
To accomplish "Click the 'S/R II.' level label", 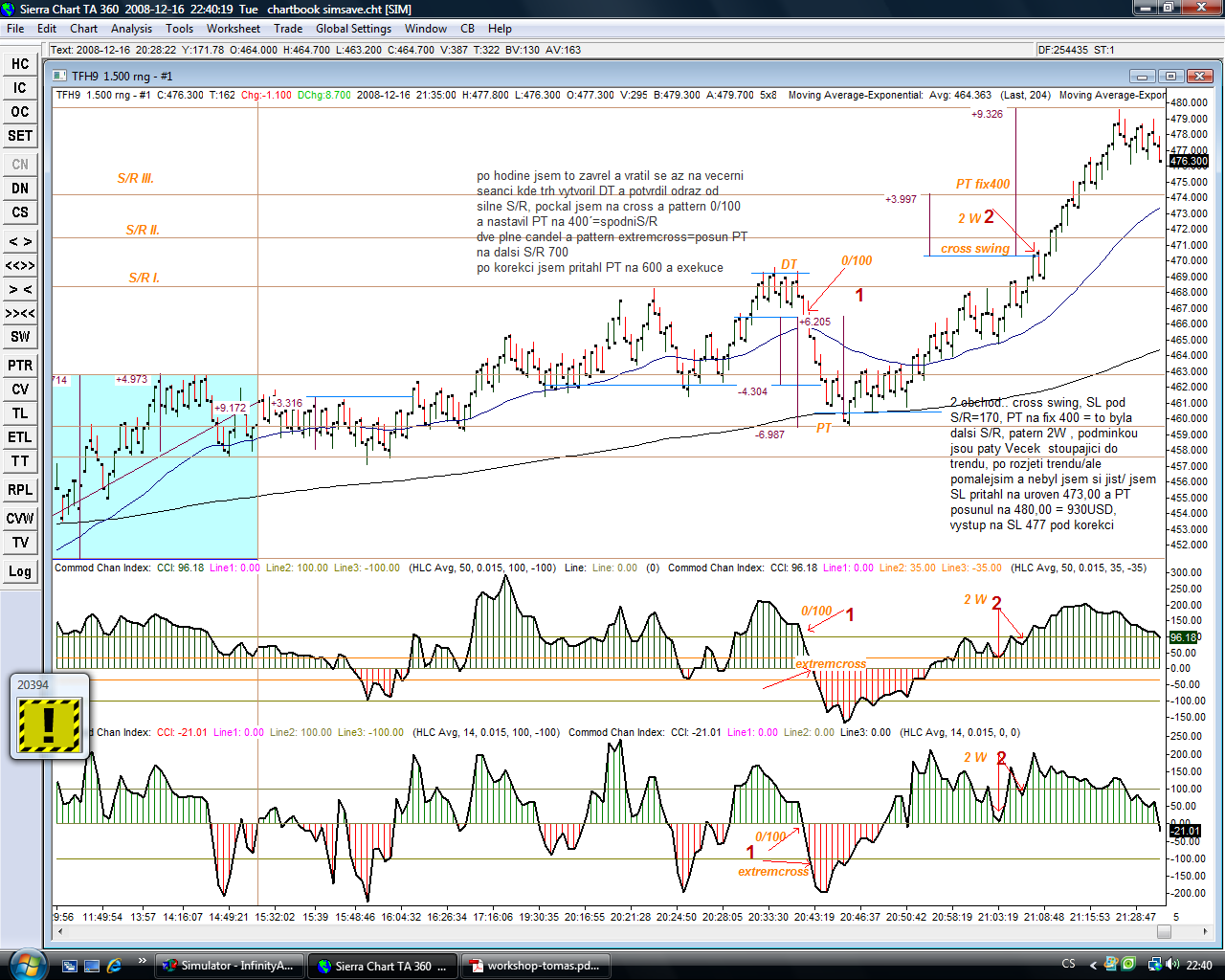I will pyautogui.click(x=143, y=230).
